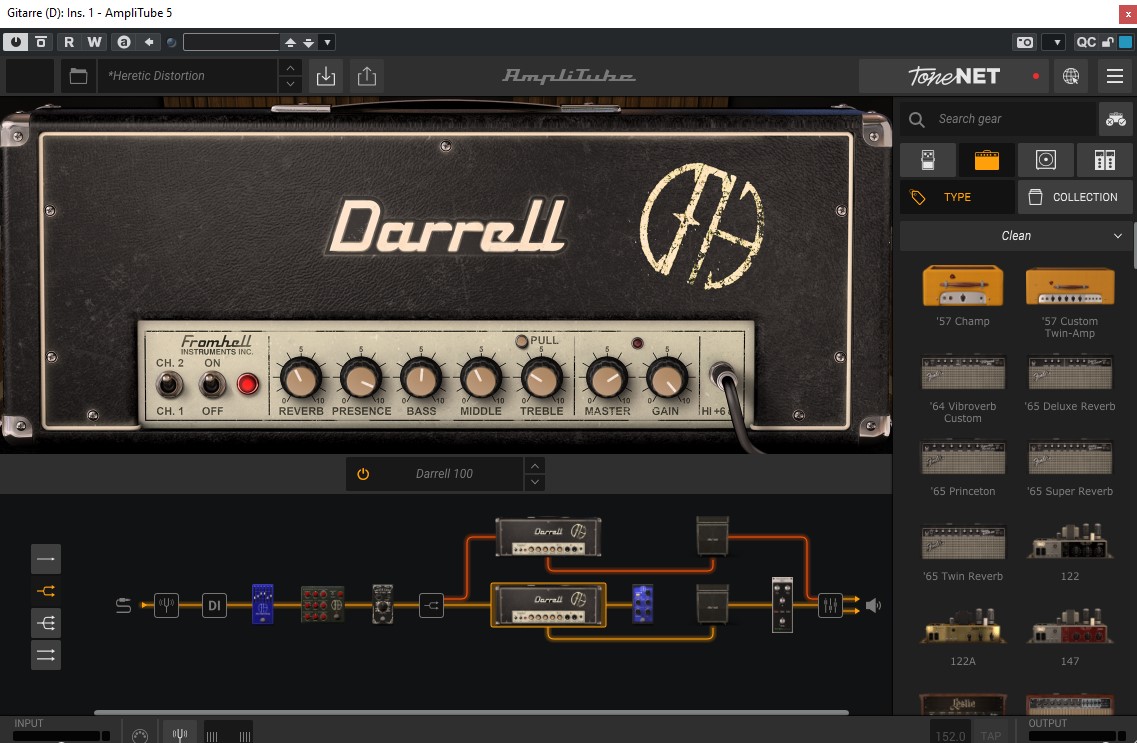
Task: Open the preset browser folder icon
Action: click(x=77, y=76)
